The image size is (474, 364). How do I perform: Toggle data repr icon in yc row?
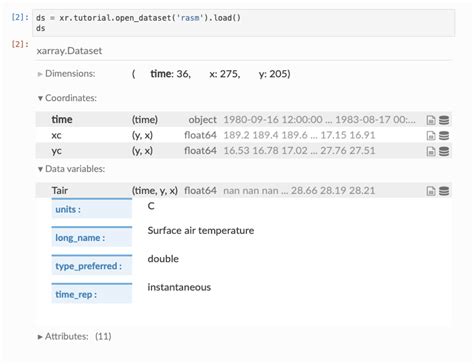[x=444, y=151]
